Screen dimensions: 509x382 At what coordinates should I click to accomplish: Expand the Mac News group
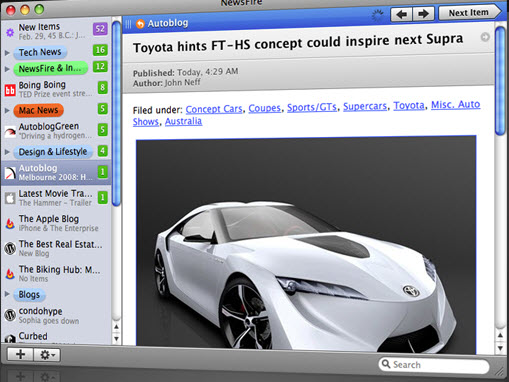(7, 110)
